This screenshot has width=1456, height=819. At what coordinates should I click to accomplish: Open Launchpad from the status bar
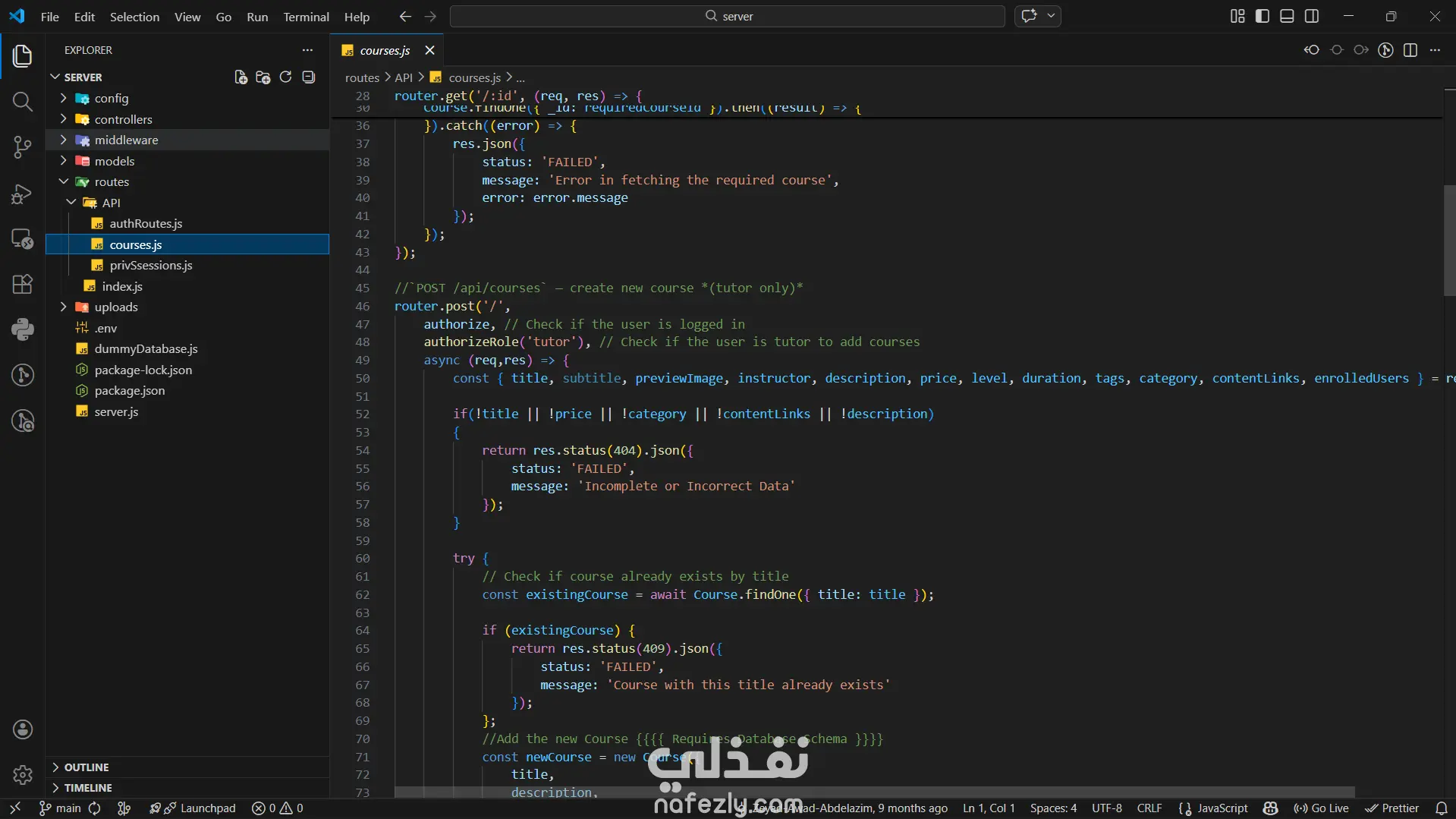(x=193, y=808)
